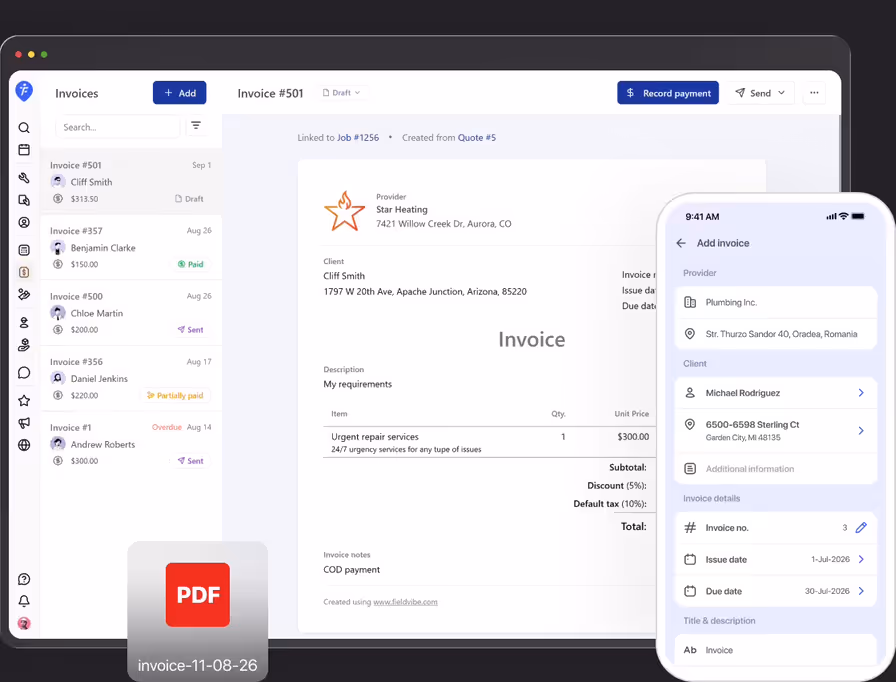Screen dimensions: 896x682
Task: Open the user avatar at sidebar bottom
Action: click(x=24, y=623)
